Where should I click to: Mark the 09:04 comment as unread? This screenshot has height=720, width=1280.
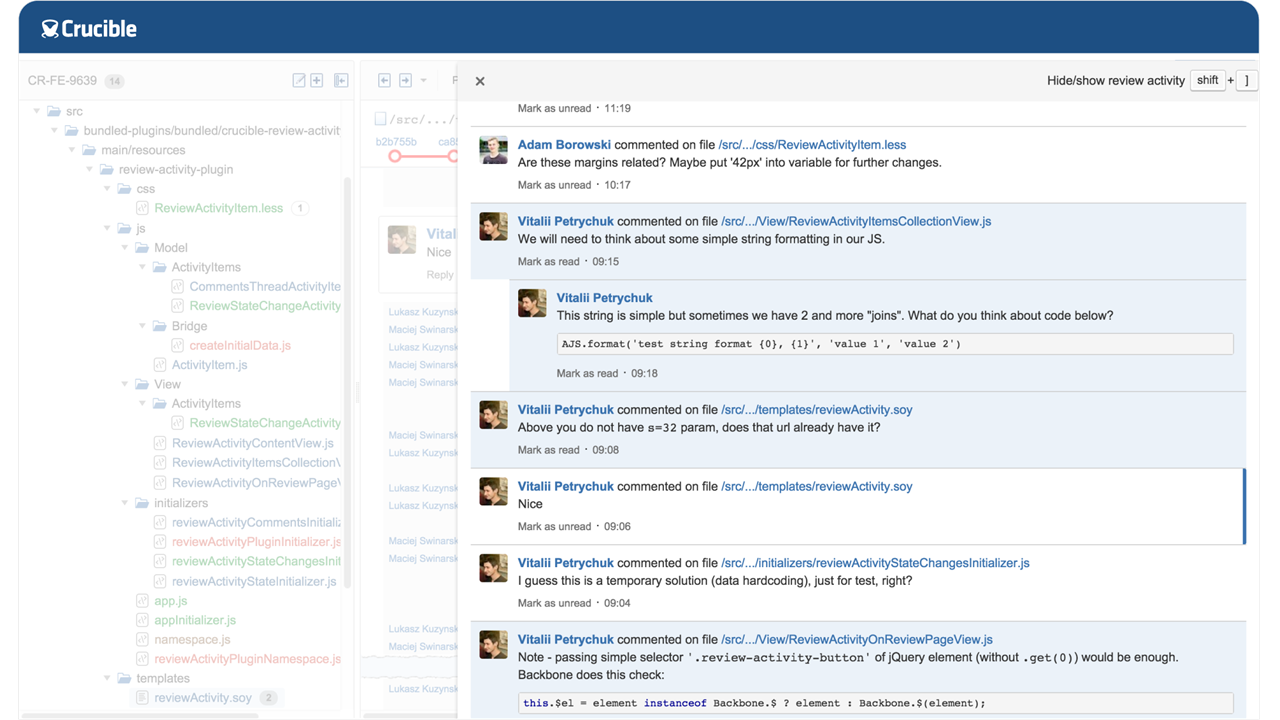[555, 603]
